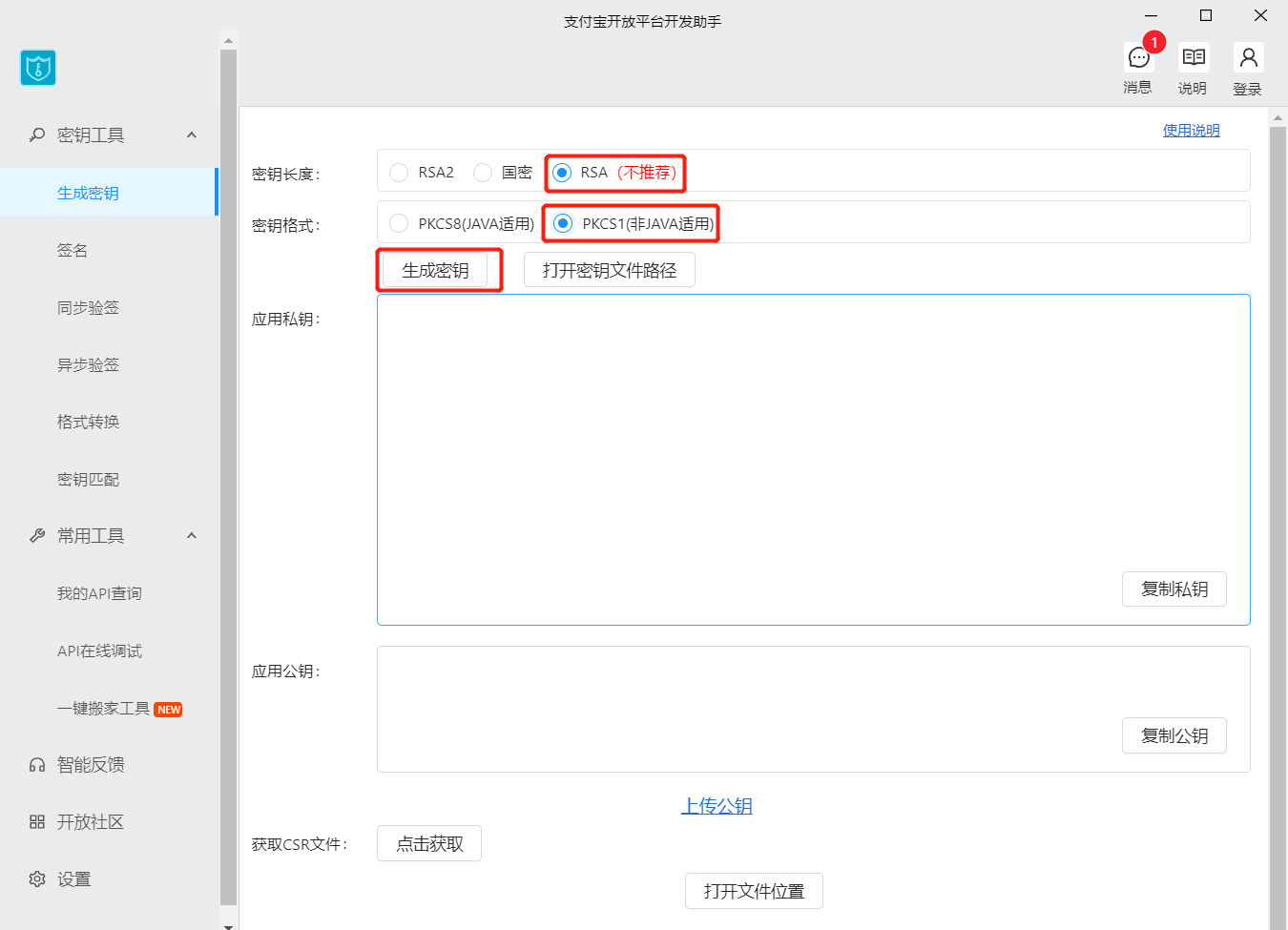This screenshot has width=1288, height=930.
Task: Click inside the 应用公钥 text area
Action: coord(814,709)
